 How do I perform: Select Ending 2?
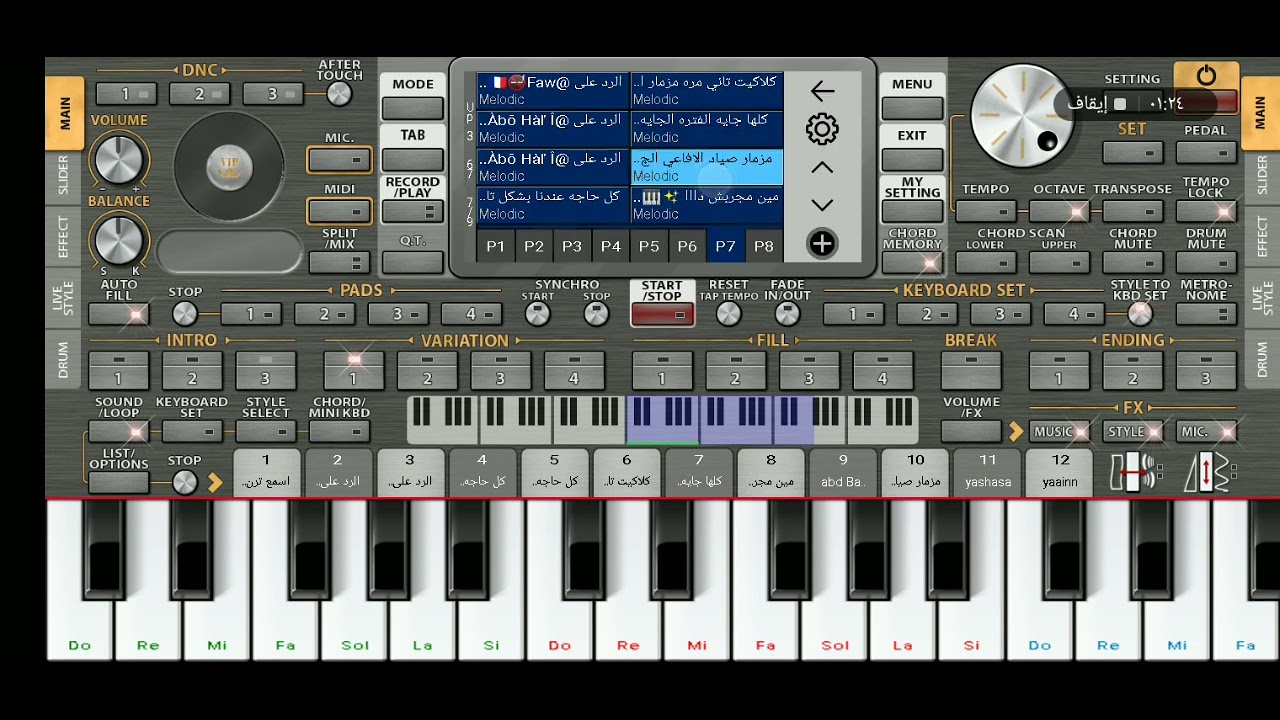(x=1133, y=370)
